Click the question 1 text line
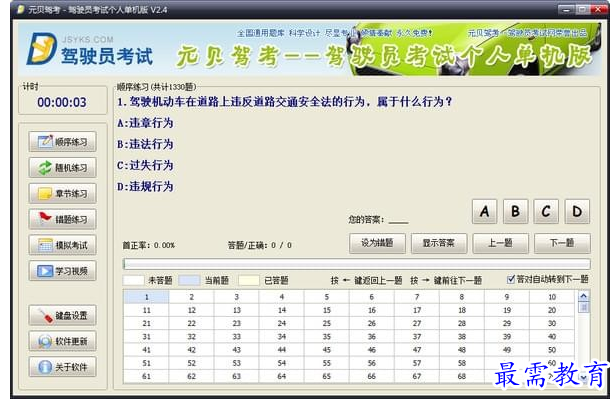This screenshot has height=406, width=616. pos(285,102)
